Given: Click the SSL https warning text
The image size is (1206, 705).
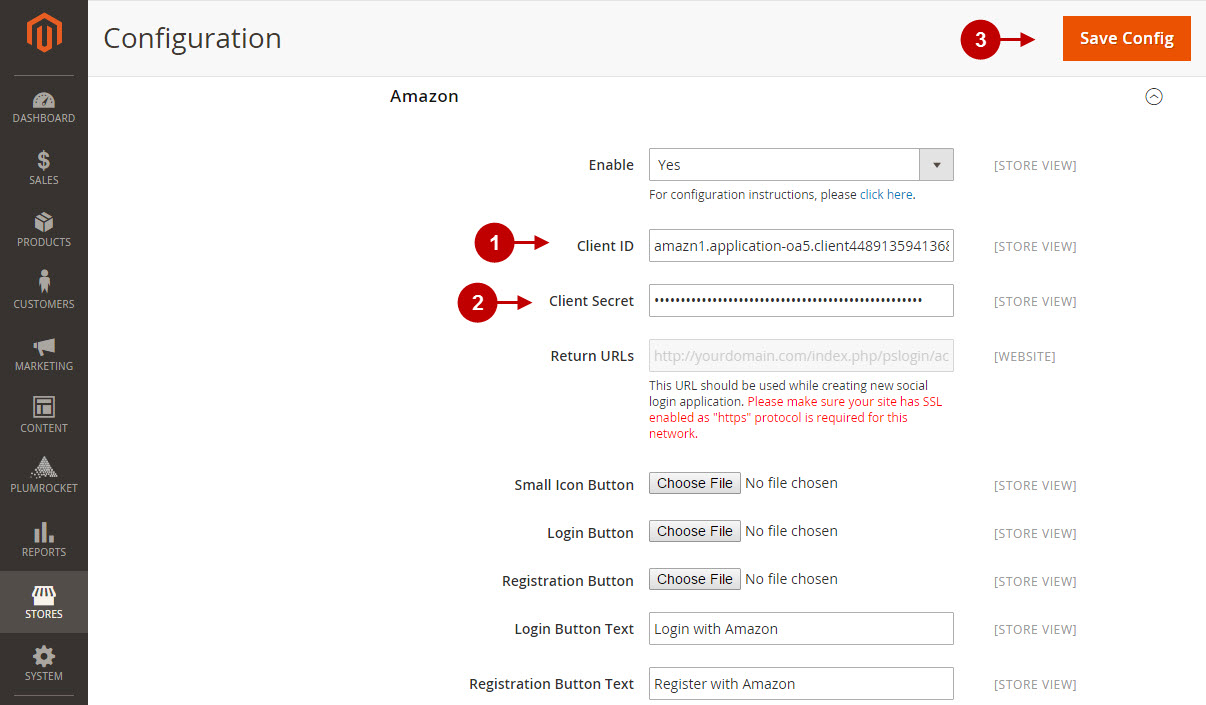Looking at the screenshot, I should [x=795, y=418].
